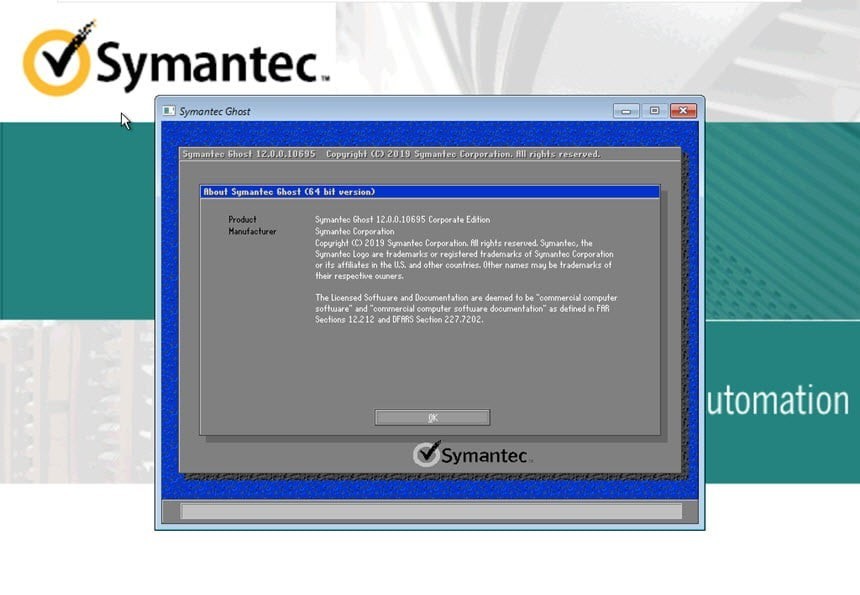Click the Product label in the About dialog
This screenshot has width=860, height=595.
(241, 219)
